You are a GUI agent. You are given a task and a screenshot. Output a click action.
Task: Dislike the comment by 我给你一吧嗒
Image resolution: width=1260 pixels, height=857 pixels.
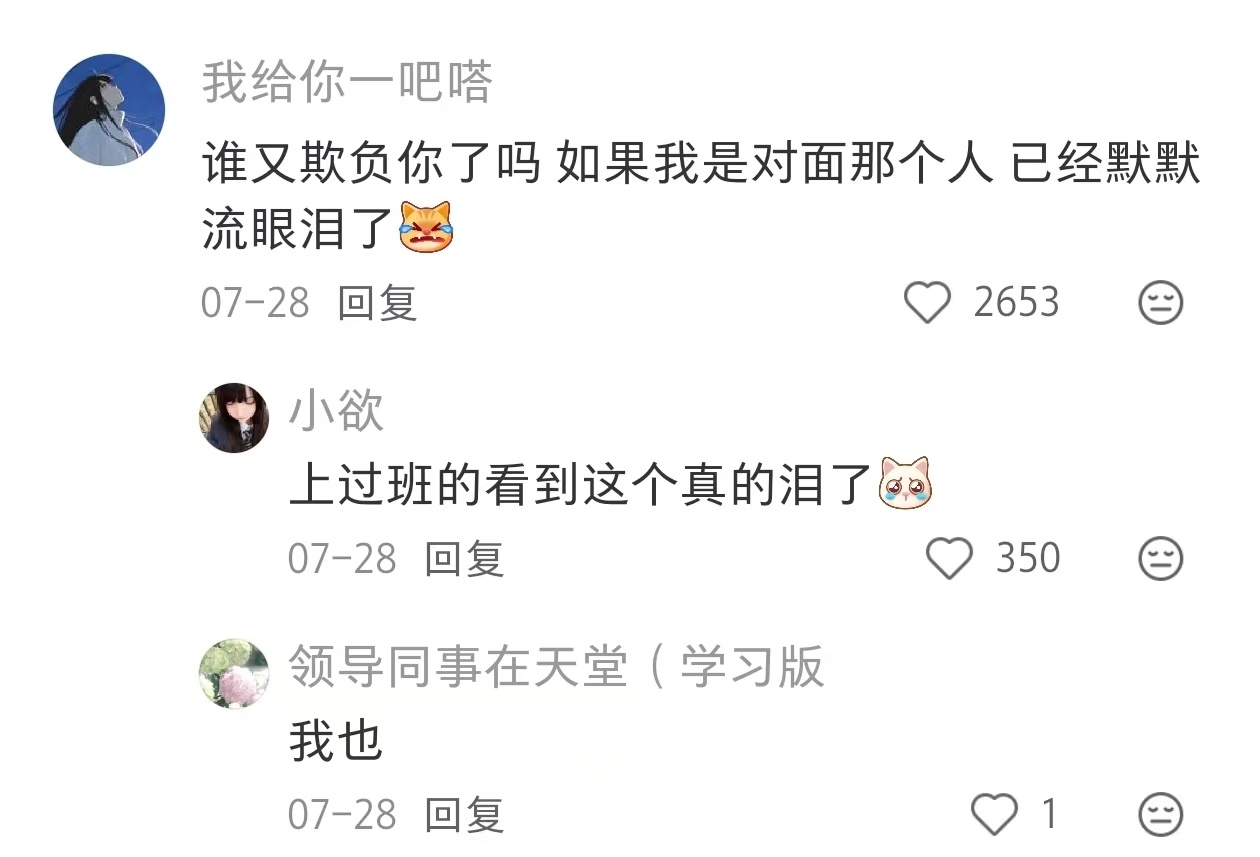pos(1161,302)
